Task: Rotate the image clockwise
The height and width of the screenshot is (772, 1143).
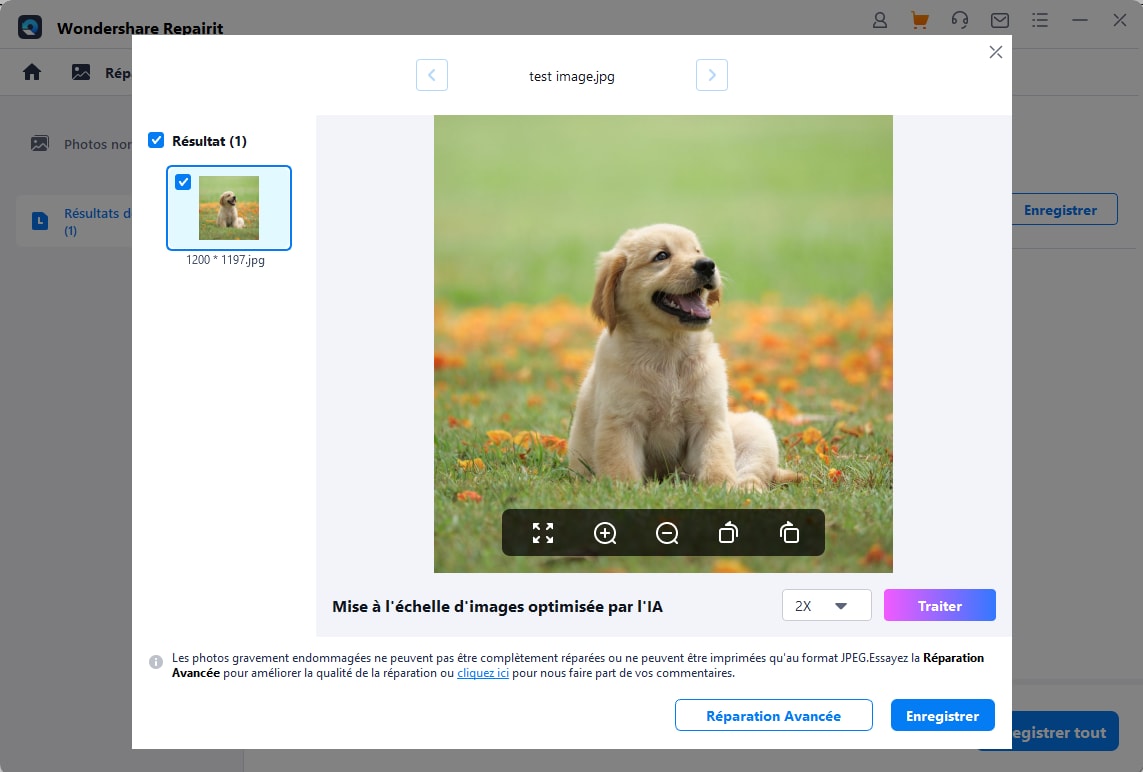Action: point(789,533)
